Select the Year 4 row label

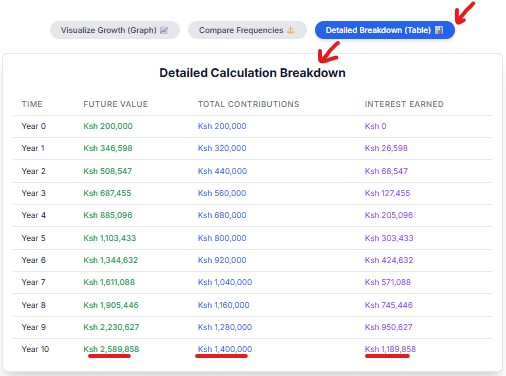34,215
